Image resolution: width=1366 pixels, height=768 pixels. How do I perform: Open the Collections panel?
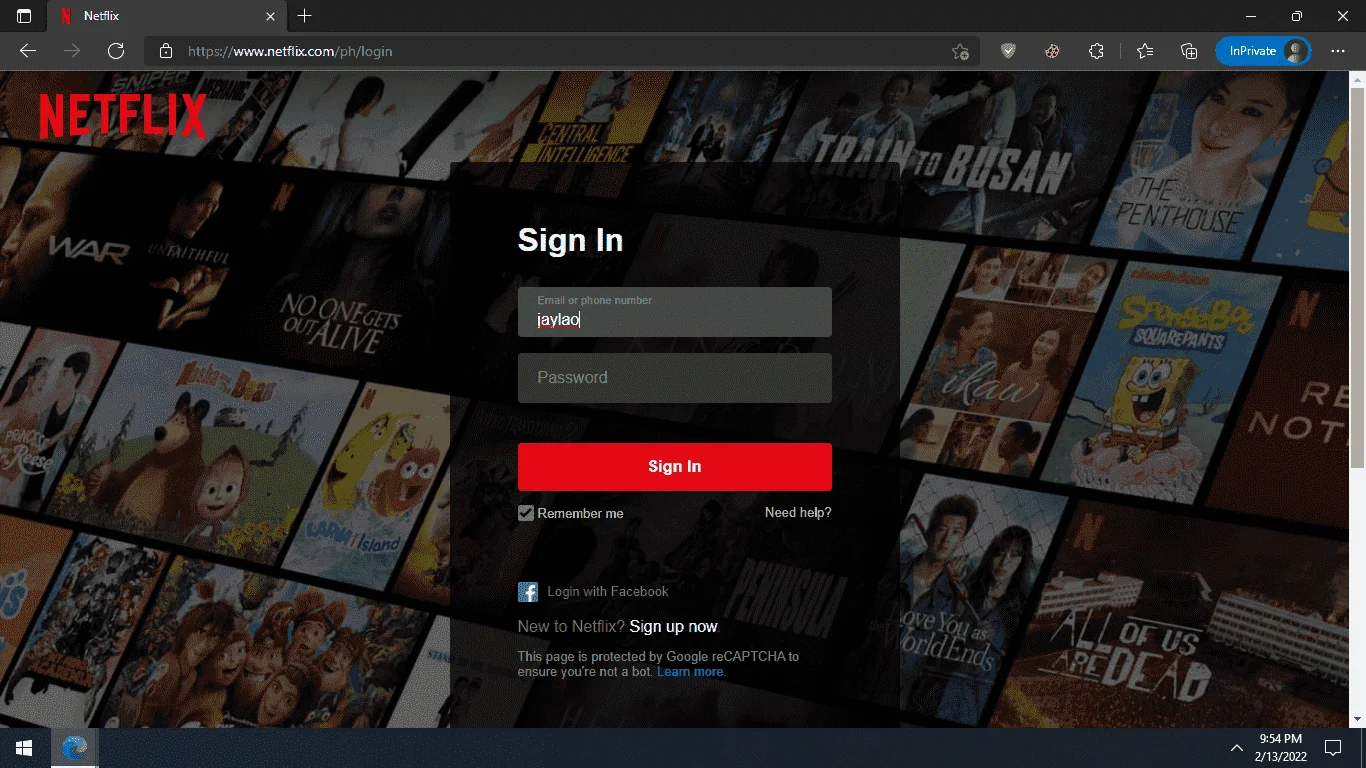point(1189,51)
